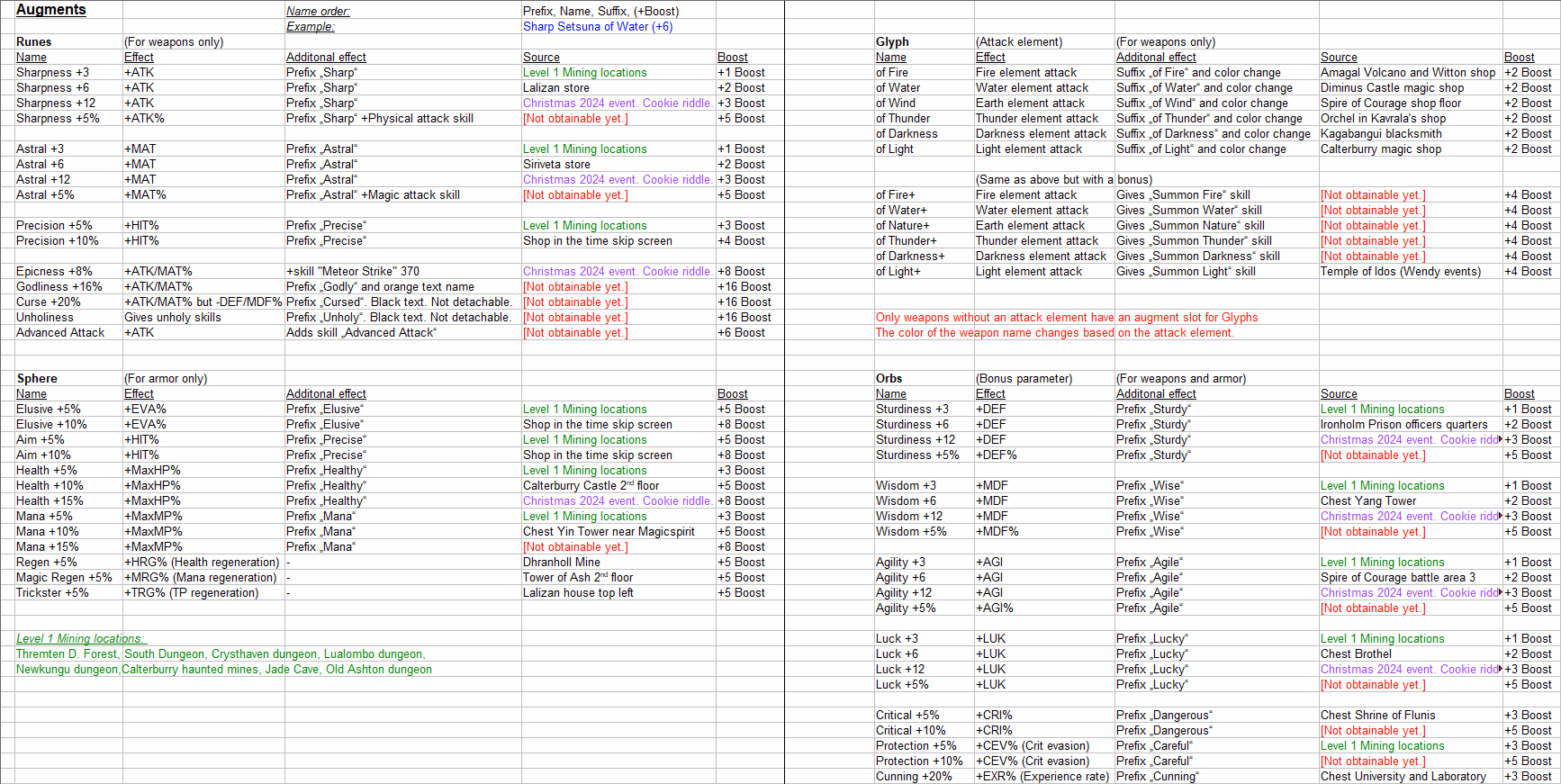Select the Godliness +16% cell
Image resolution: width=1561 pixels, height=784 pixels.
click(59, 287)
